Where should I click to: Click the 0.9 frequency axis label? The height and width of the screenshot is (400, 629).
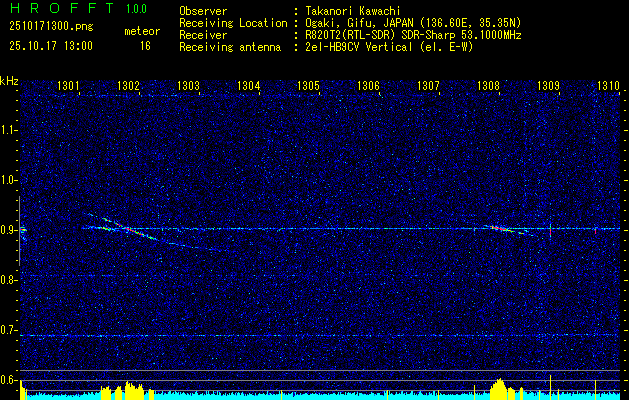[10, 230]
